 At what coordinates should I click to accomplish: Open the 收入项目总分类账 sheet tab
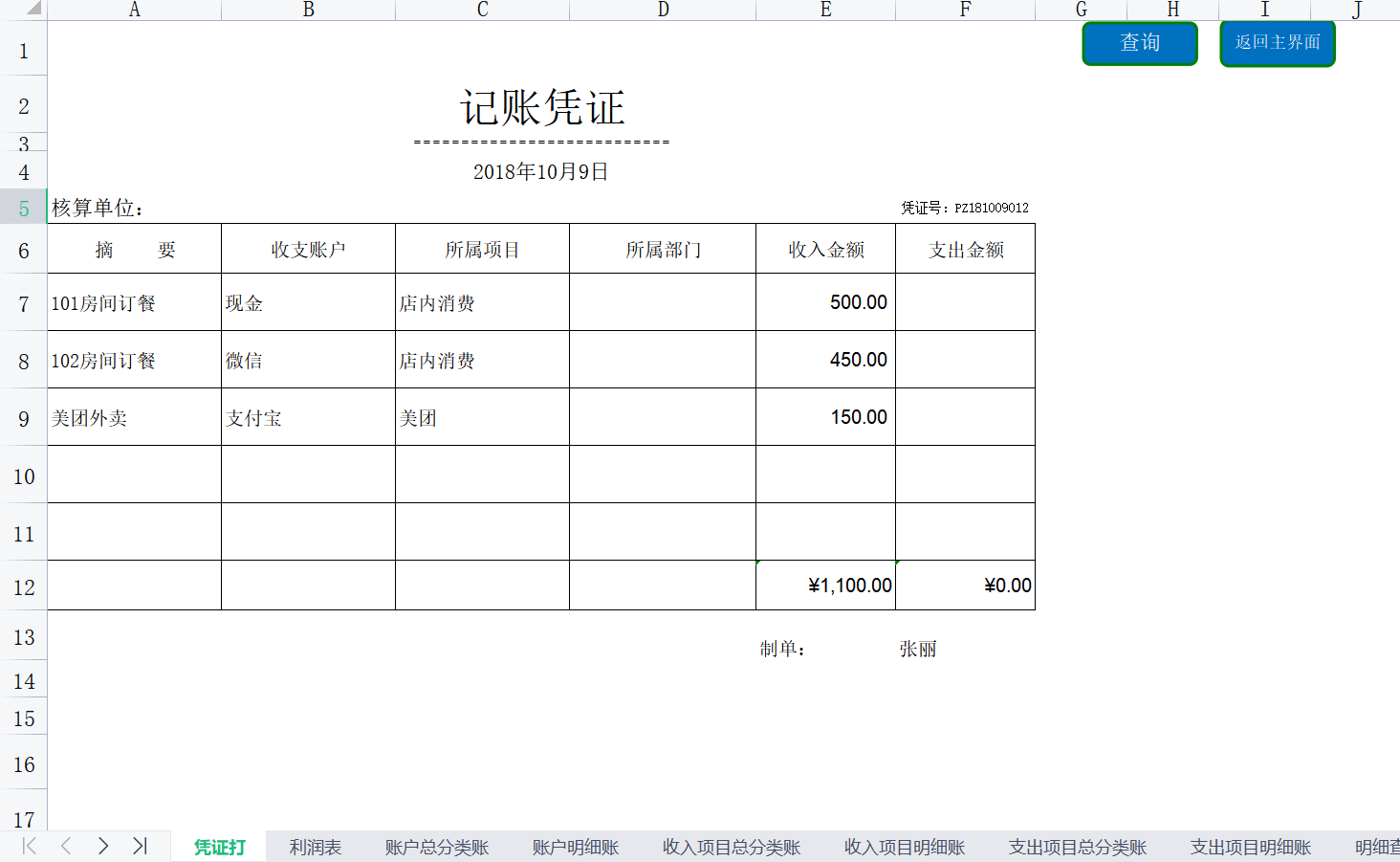pyautogui.click(x=730, y=846)
